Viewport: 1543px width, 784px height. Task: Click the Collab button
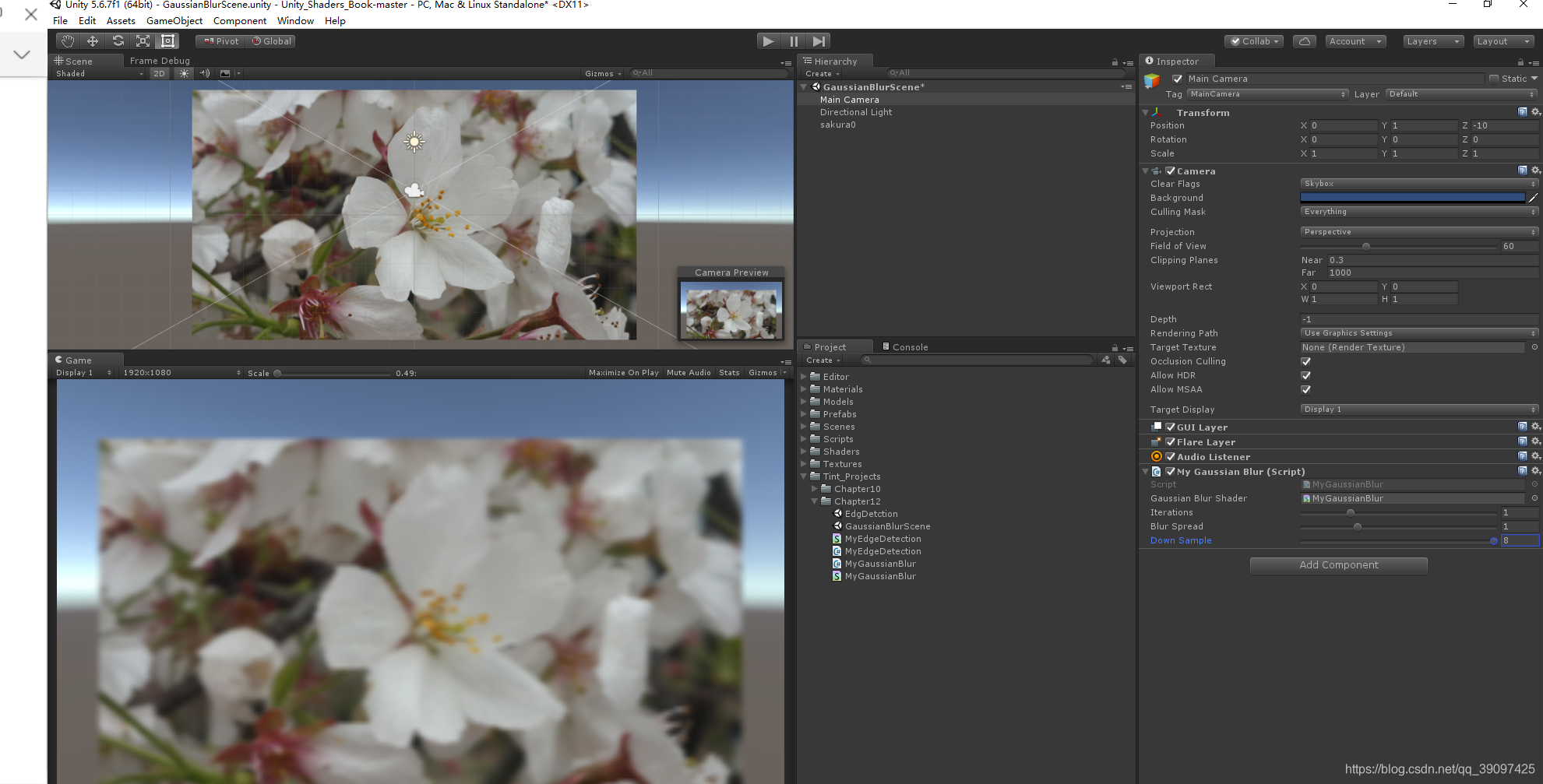pos(1254,41)
